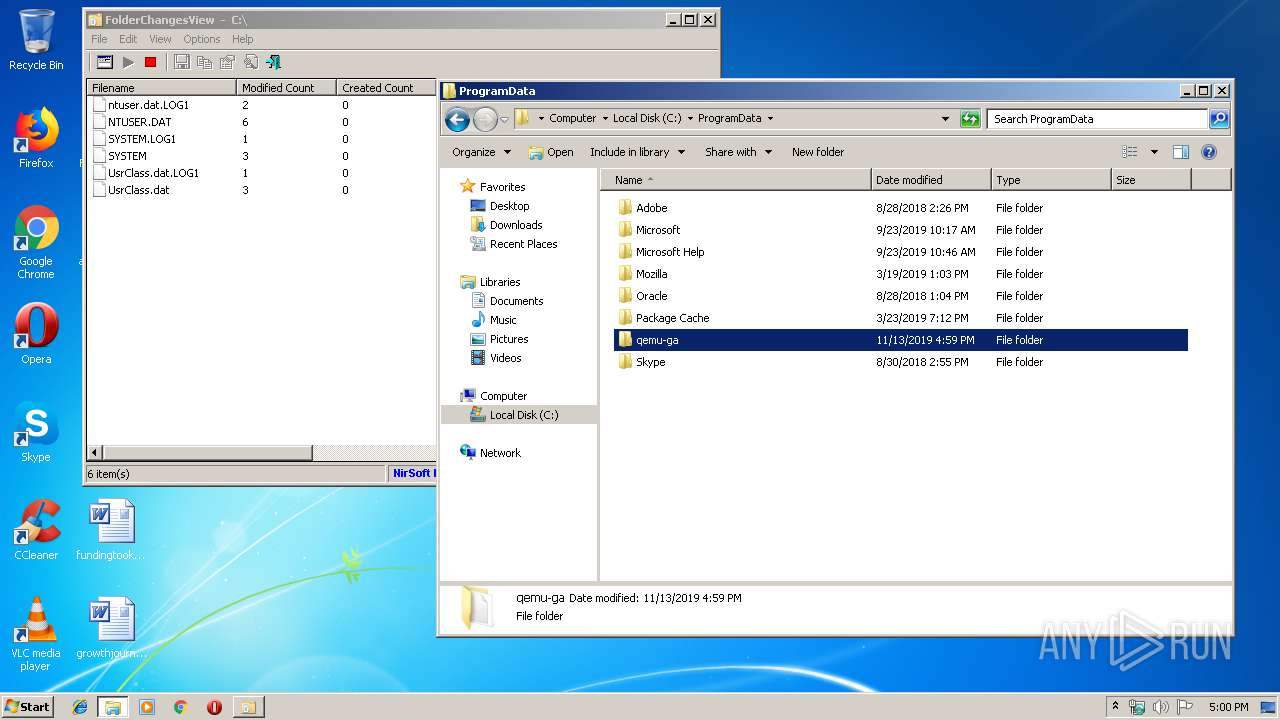Select the Microsoft Help folder row
This screenshot has width=1280, height=720.
pos(900,252)
